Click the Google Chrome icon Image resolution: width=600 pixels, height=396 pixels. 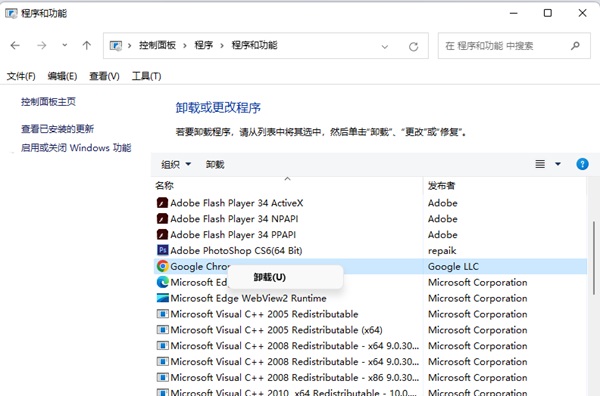[x=163, y=266]
